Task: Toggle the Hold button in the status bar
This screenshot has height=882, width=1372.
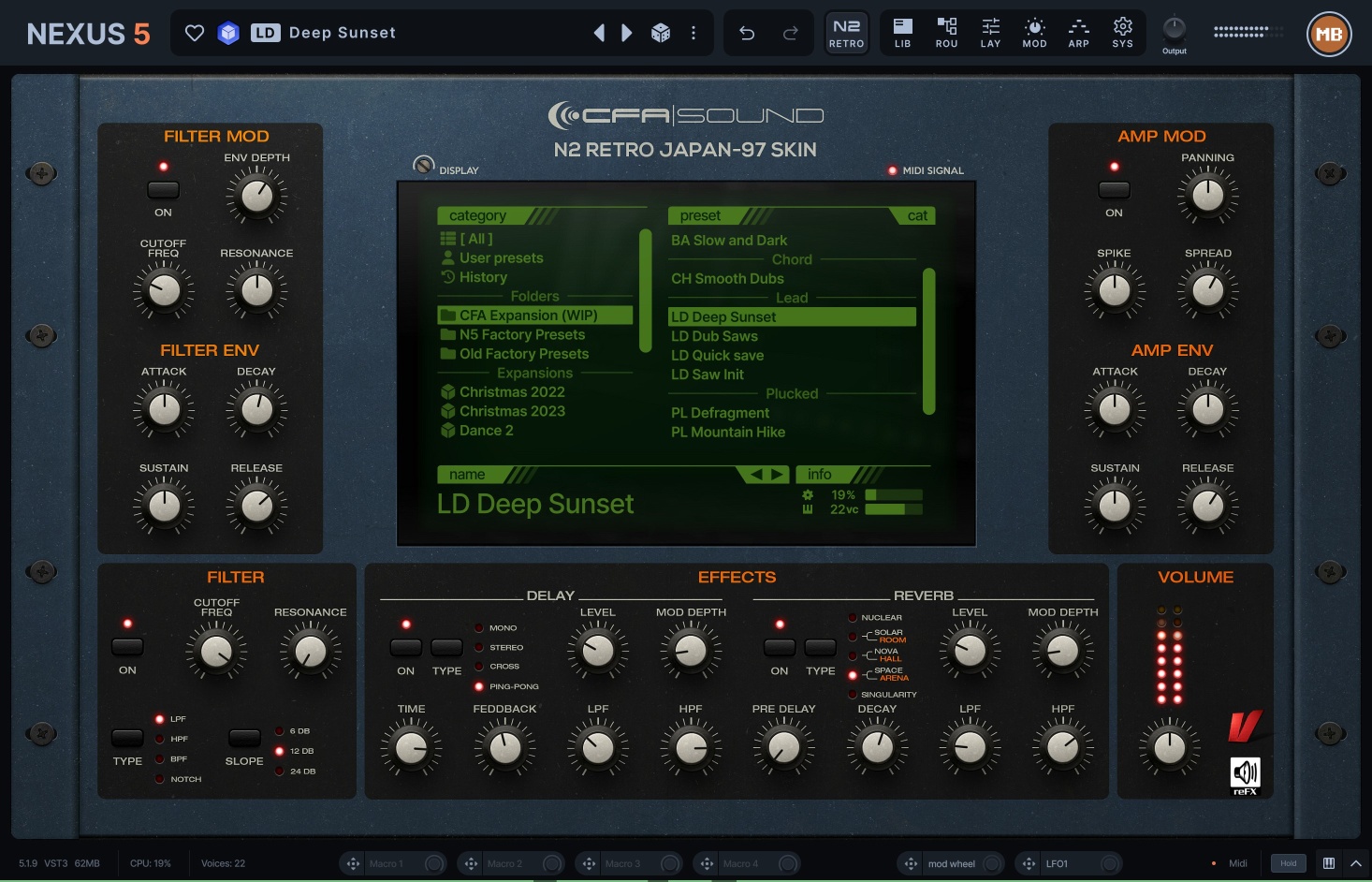Action: point(1289,863)
